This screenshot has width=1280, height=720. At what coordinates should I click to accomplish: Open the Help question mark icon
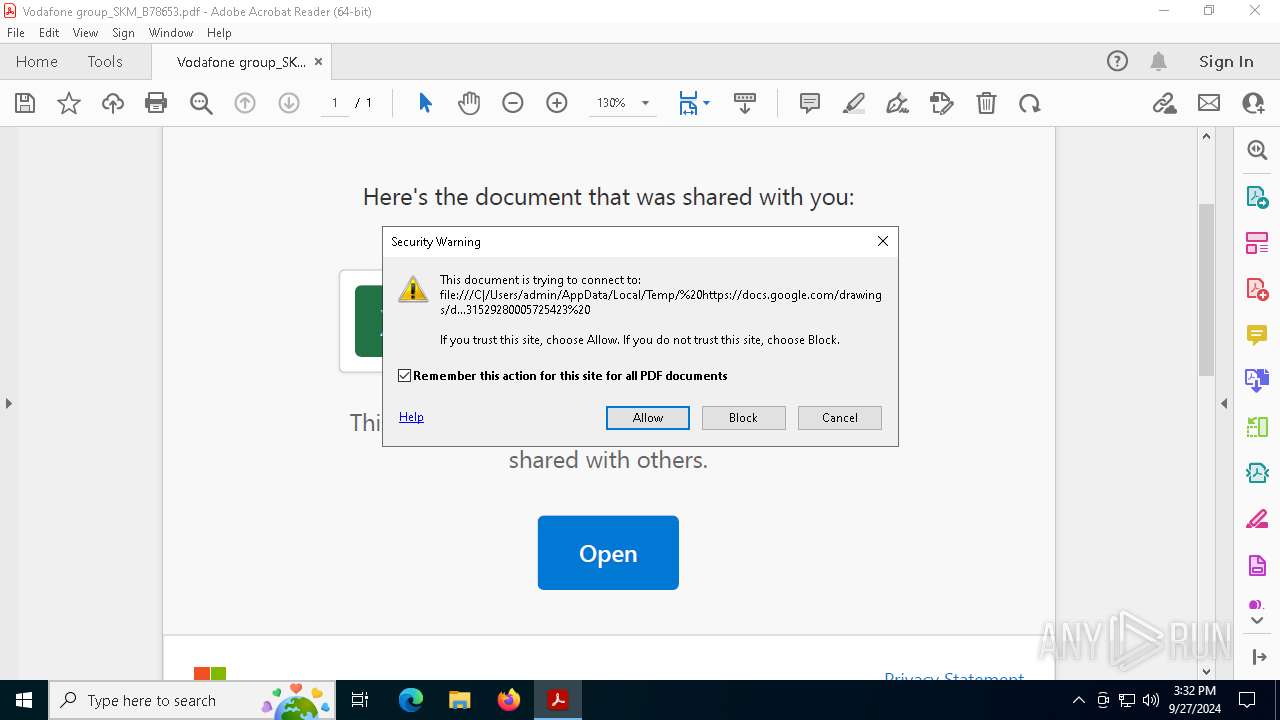click(1117, 61)
